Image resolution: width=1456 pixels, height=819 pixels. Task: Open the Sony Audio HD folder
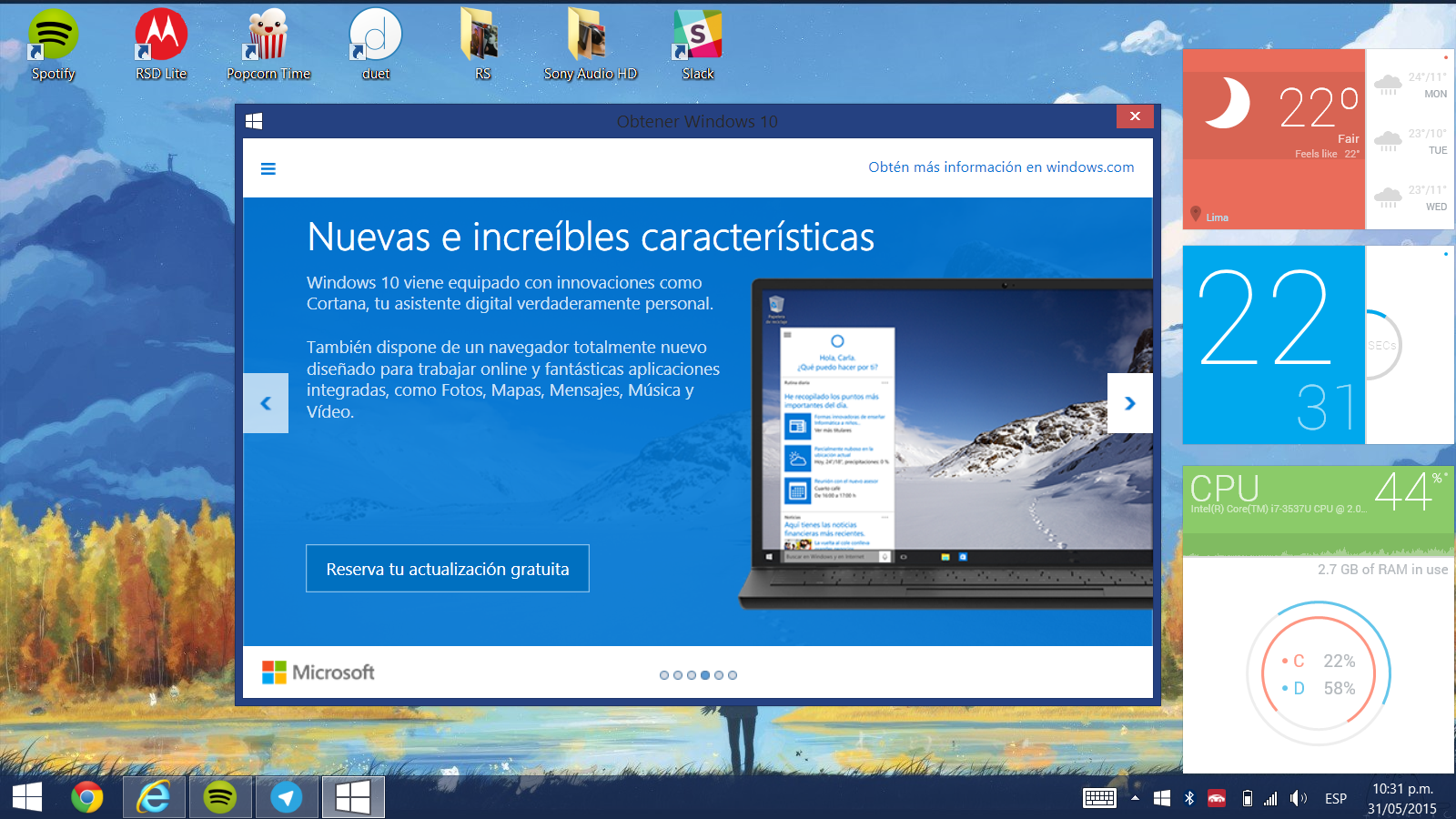point(591,45)
